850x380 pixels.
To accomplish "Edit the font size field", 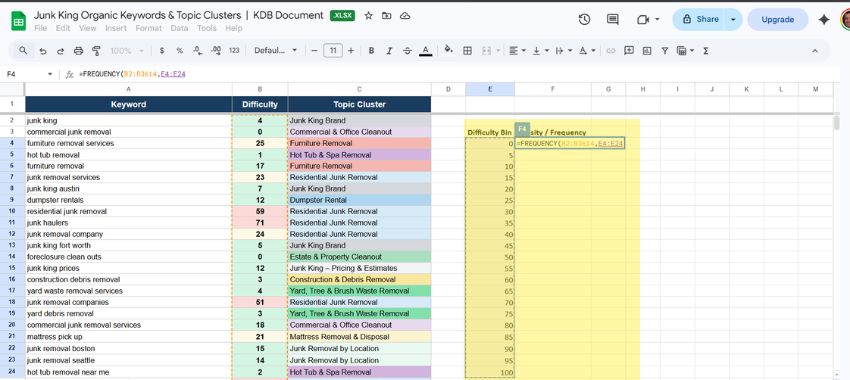I will [x=333, y=50].
